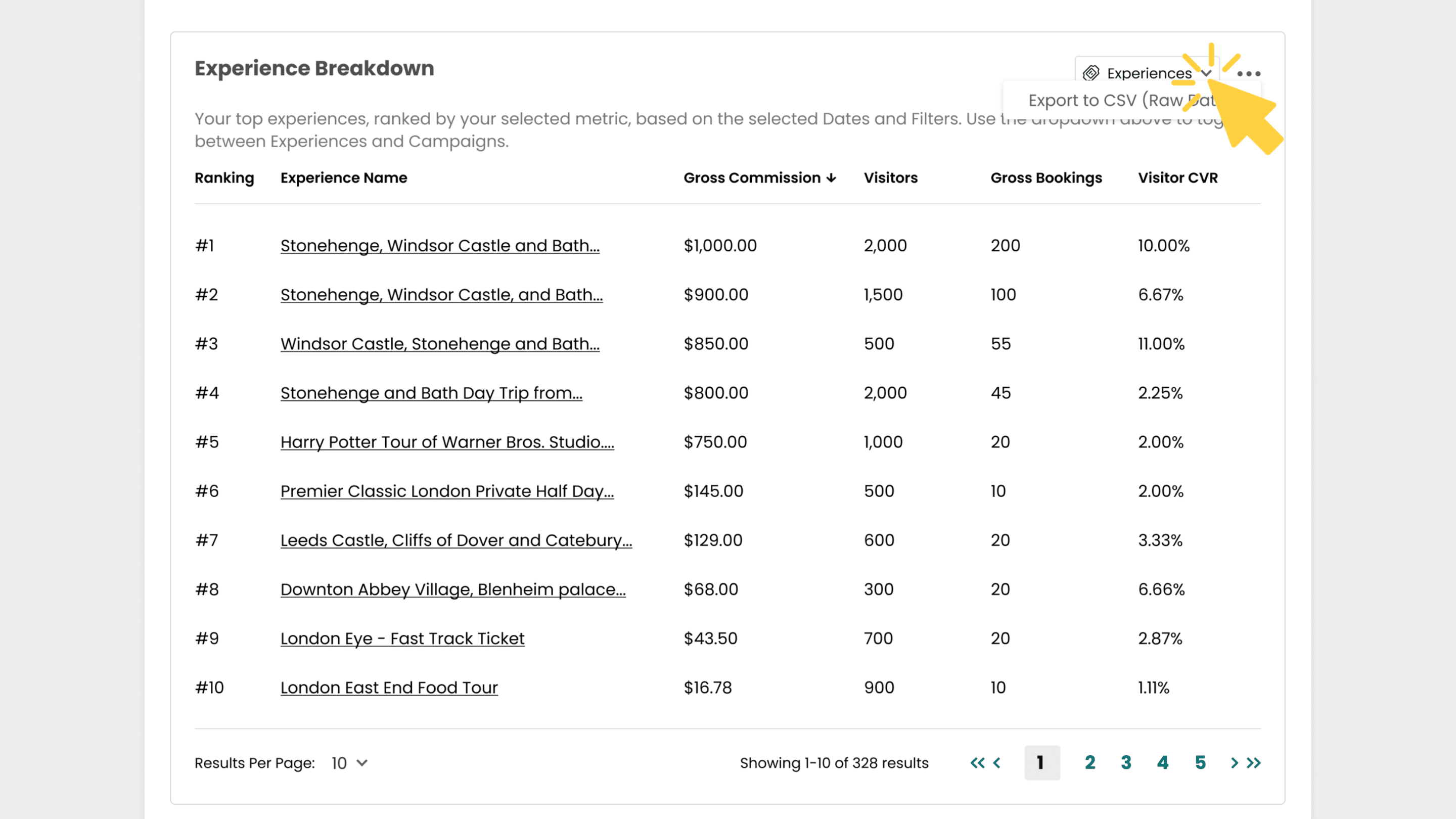Viewport: 1456px width, 819px height.
Task: Open Leeds Castle, Cliffs of Dover link
Action: pos(456,541)
